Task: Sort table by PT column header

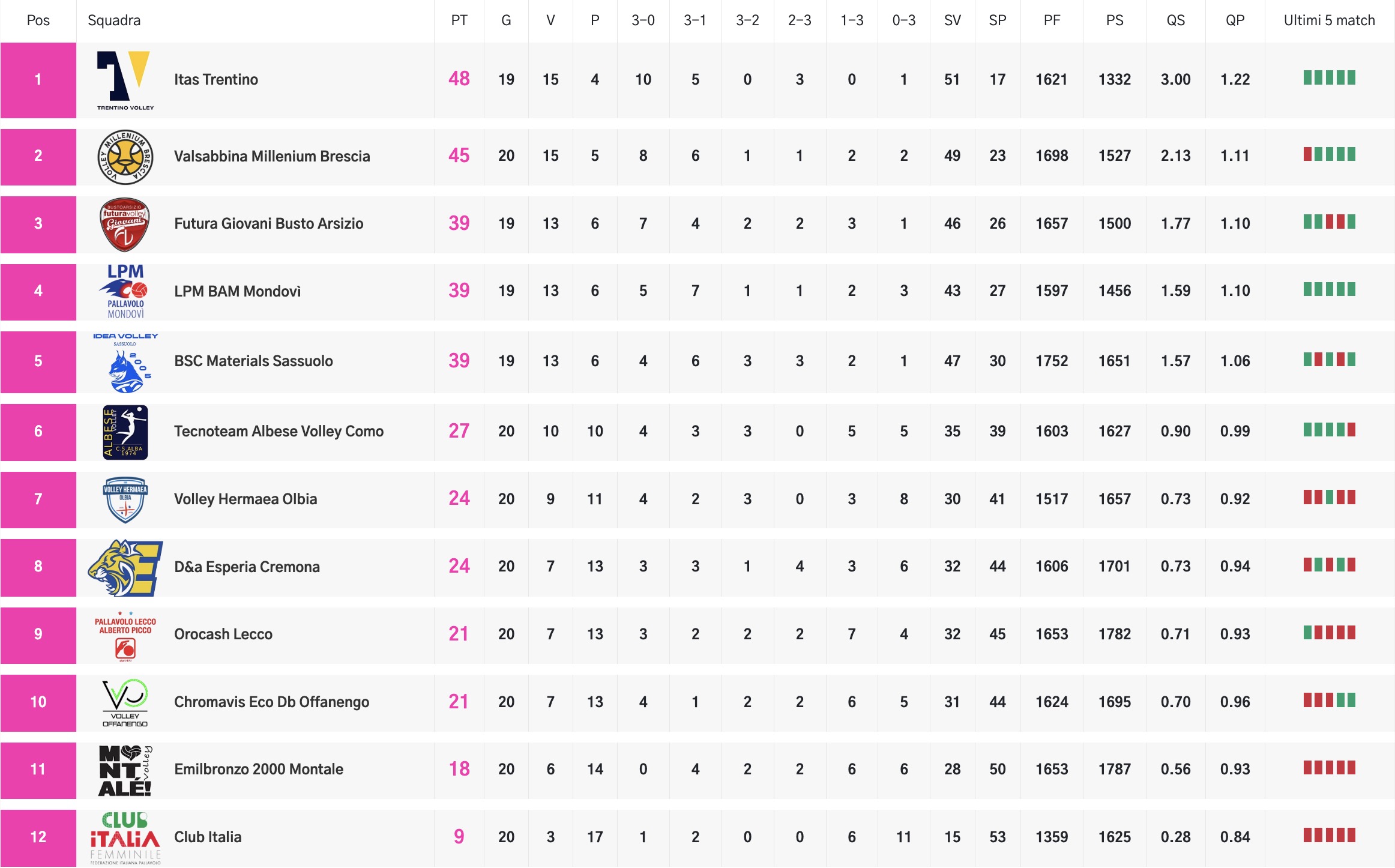Action: [x=459, y=20]
